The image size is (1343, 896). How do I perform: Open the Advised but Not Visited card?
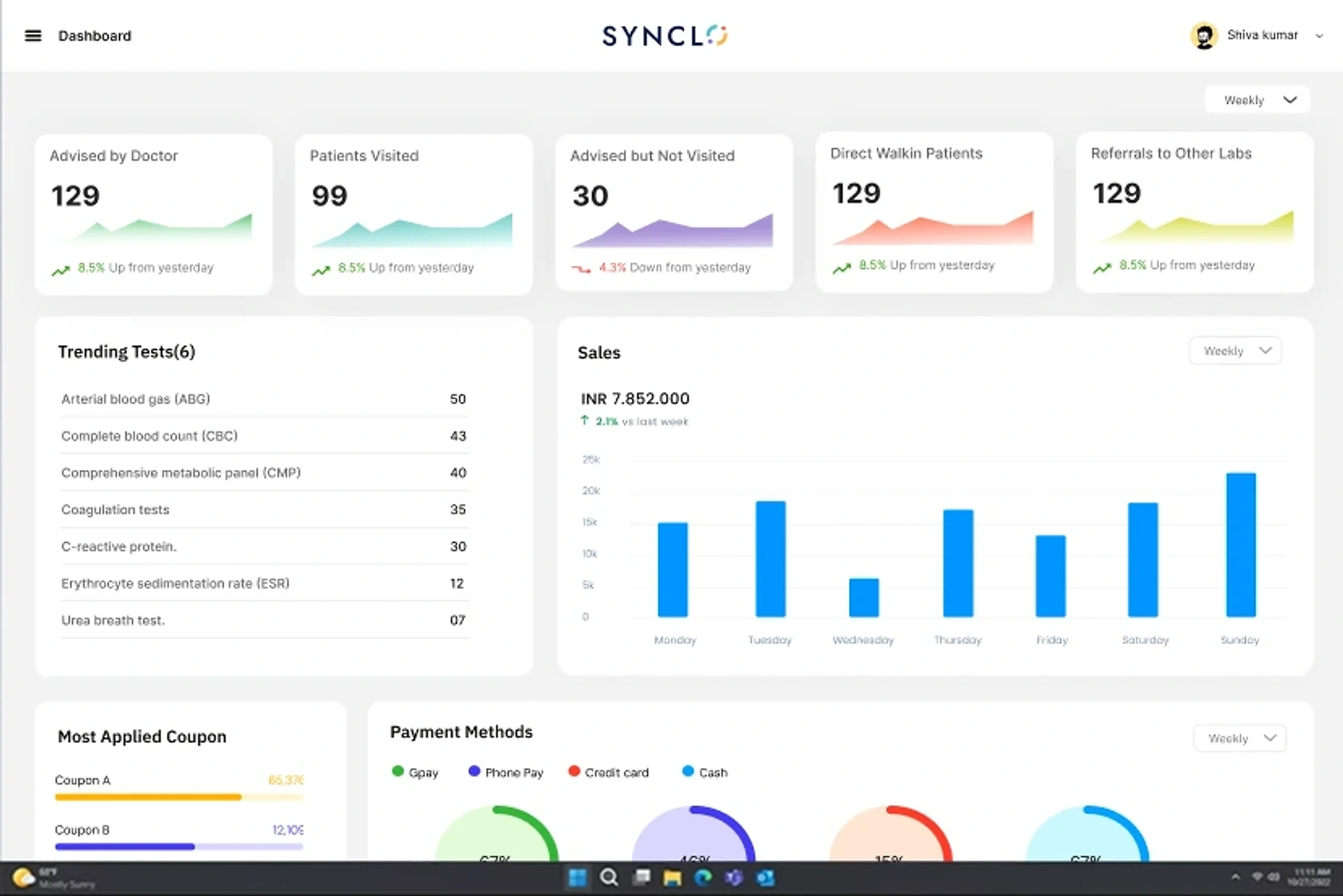point(674,212)
